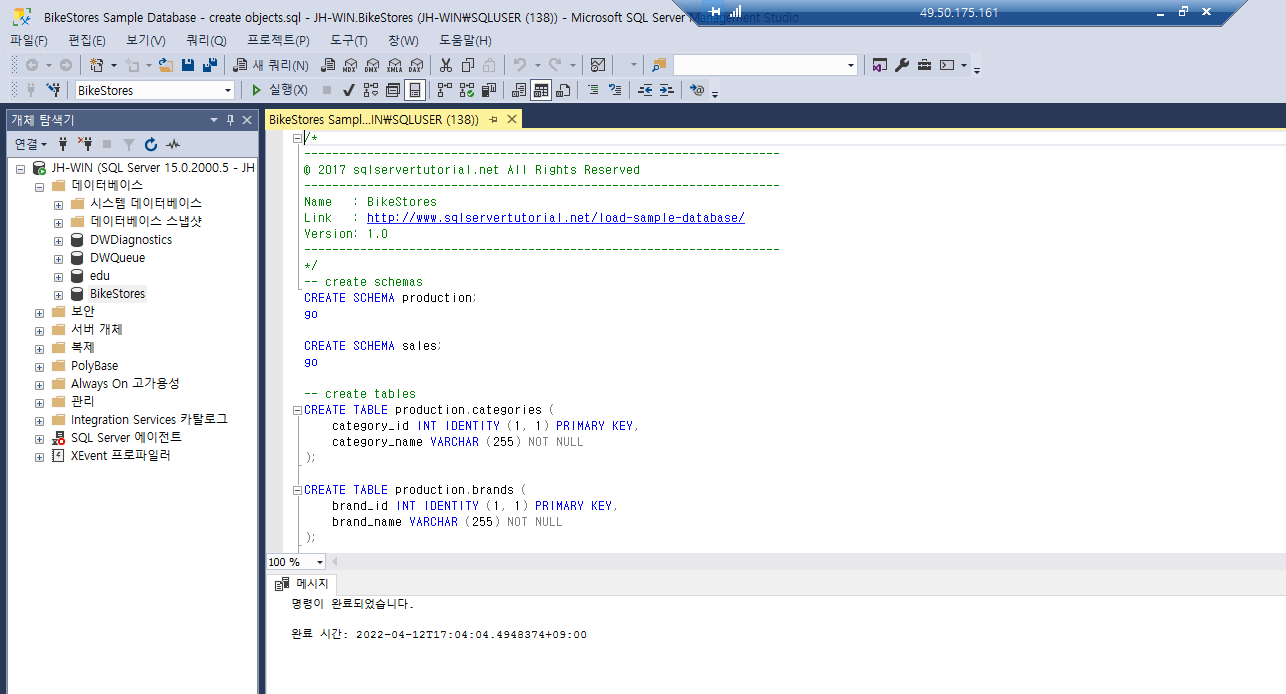The width and height of the screenshot is (1286, 694).
Task: Click the Activity Monitor icon in toolbar
Action: (x=598, y=65)
